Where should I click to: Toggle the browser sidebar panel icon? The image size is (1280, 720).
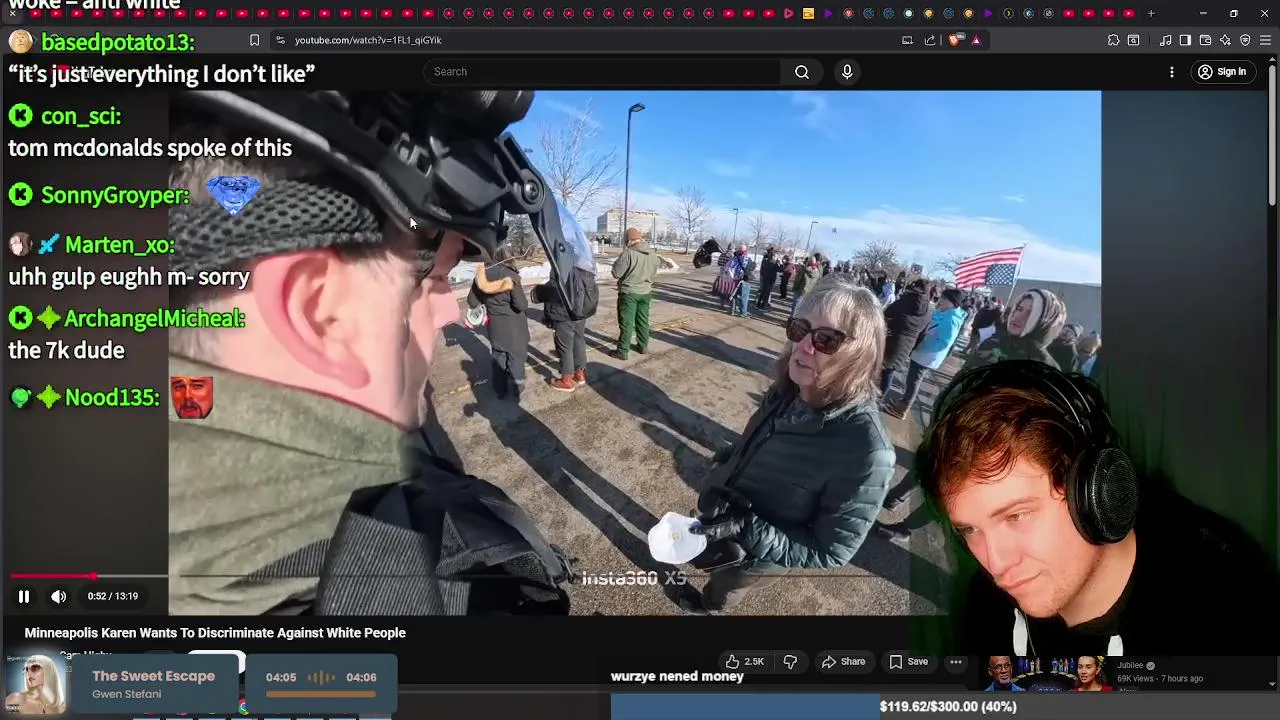(1185, 40)
